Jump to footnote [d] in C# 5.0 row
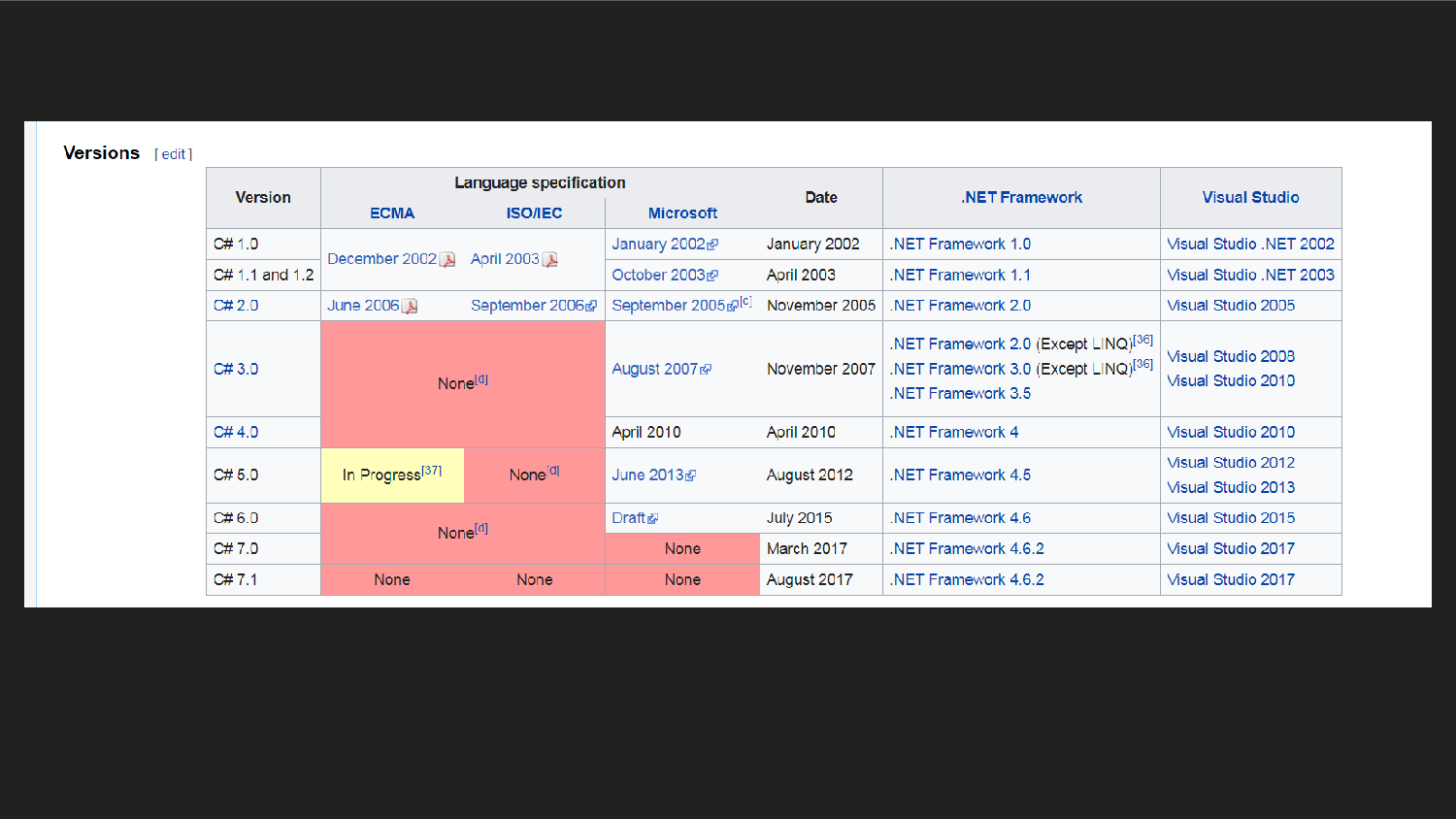Viewport: 1456px width, 819px height. [x=553, y=471]
